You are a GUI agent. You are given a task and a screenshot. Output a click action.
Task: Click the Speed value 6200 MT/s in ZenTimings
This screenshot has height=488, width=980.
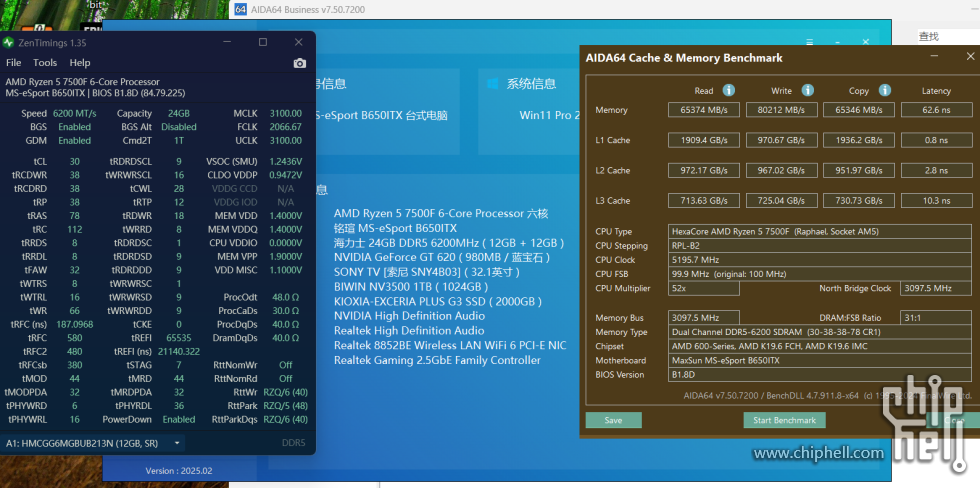[74, 114]
